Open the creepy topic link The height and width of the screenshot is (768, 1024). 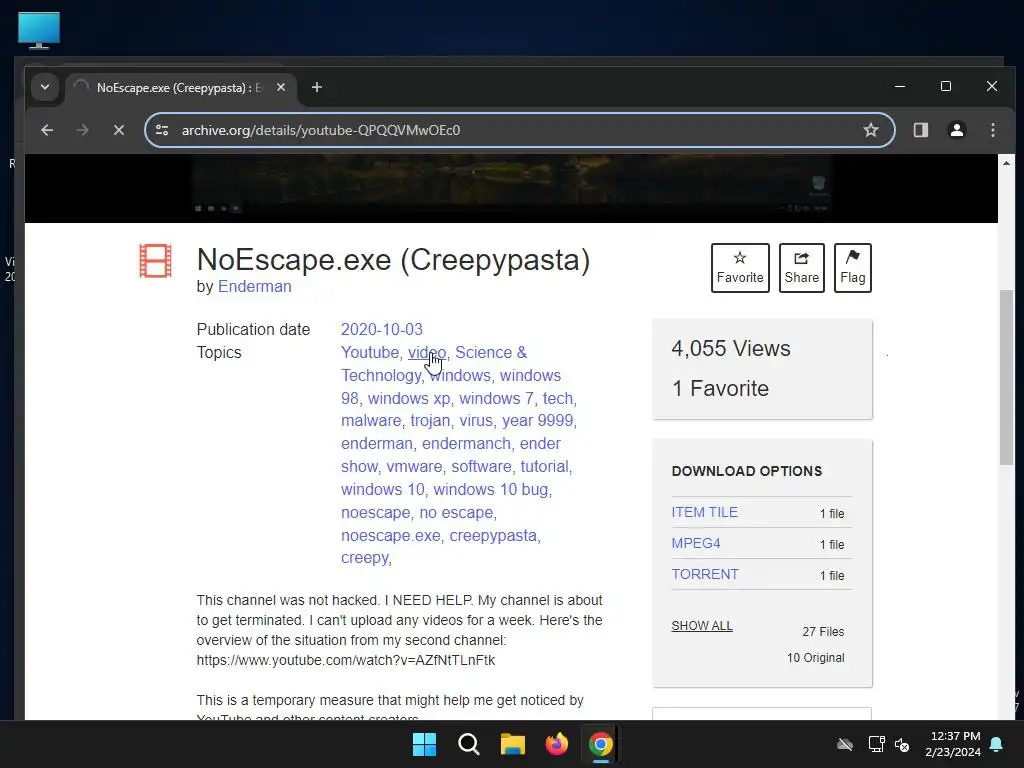(364, 558)
